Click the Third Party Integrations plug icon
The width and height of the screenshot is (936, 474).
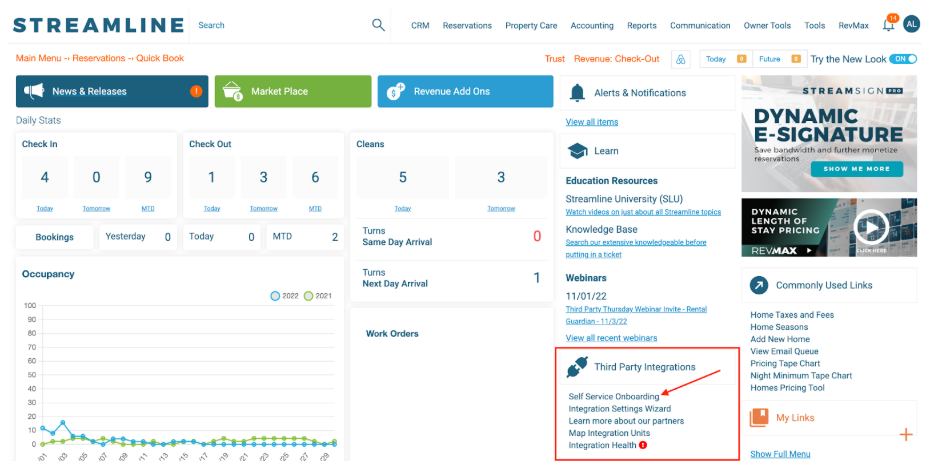click(577, 367)
